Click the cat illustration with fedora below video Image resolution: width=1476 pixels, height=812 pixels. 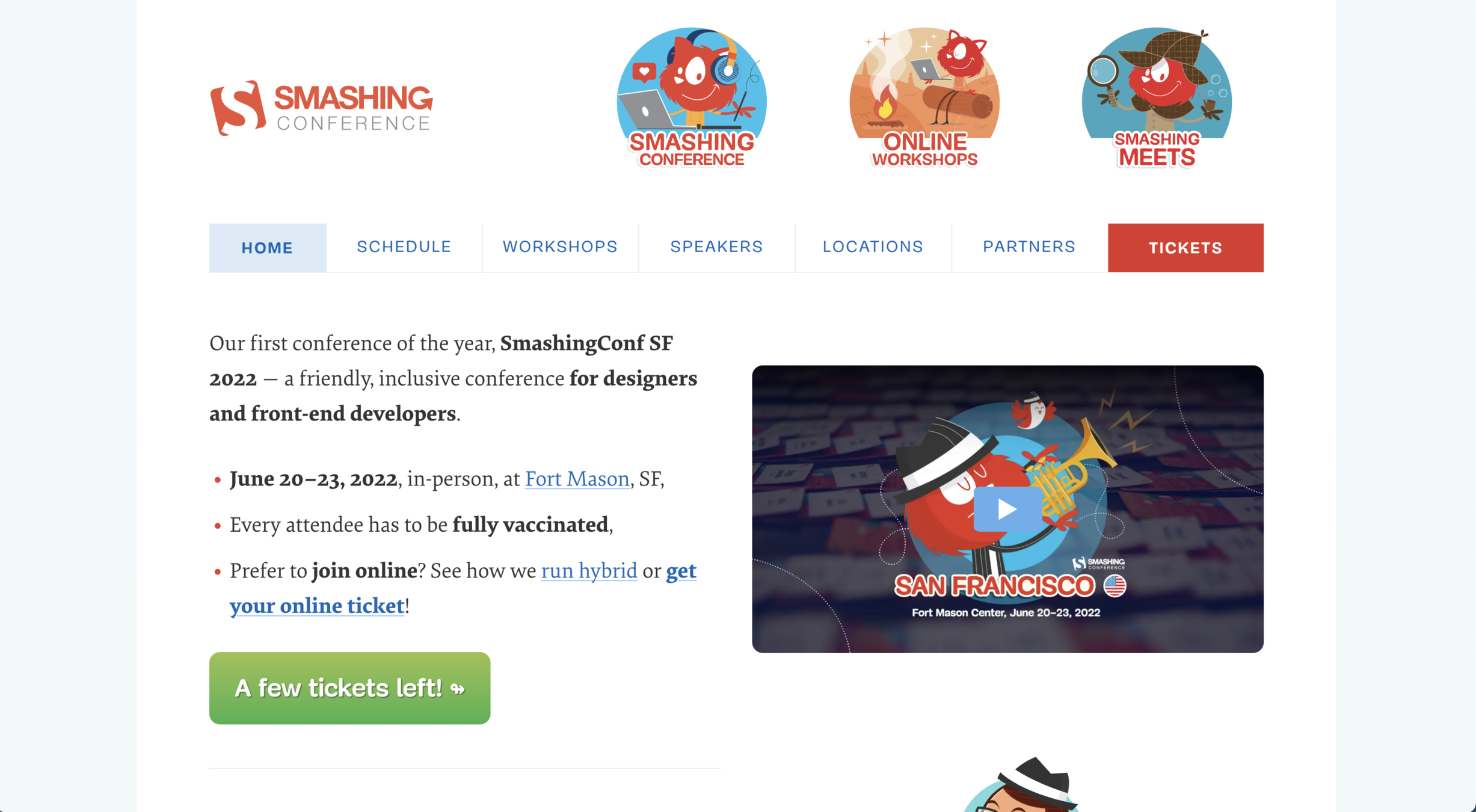pos(1022,785)
